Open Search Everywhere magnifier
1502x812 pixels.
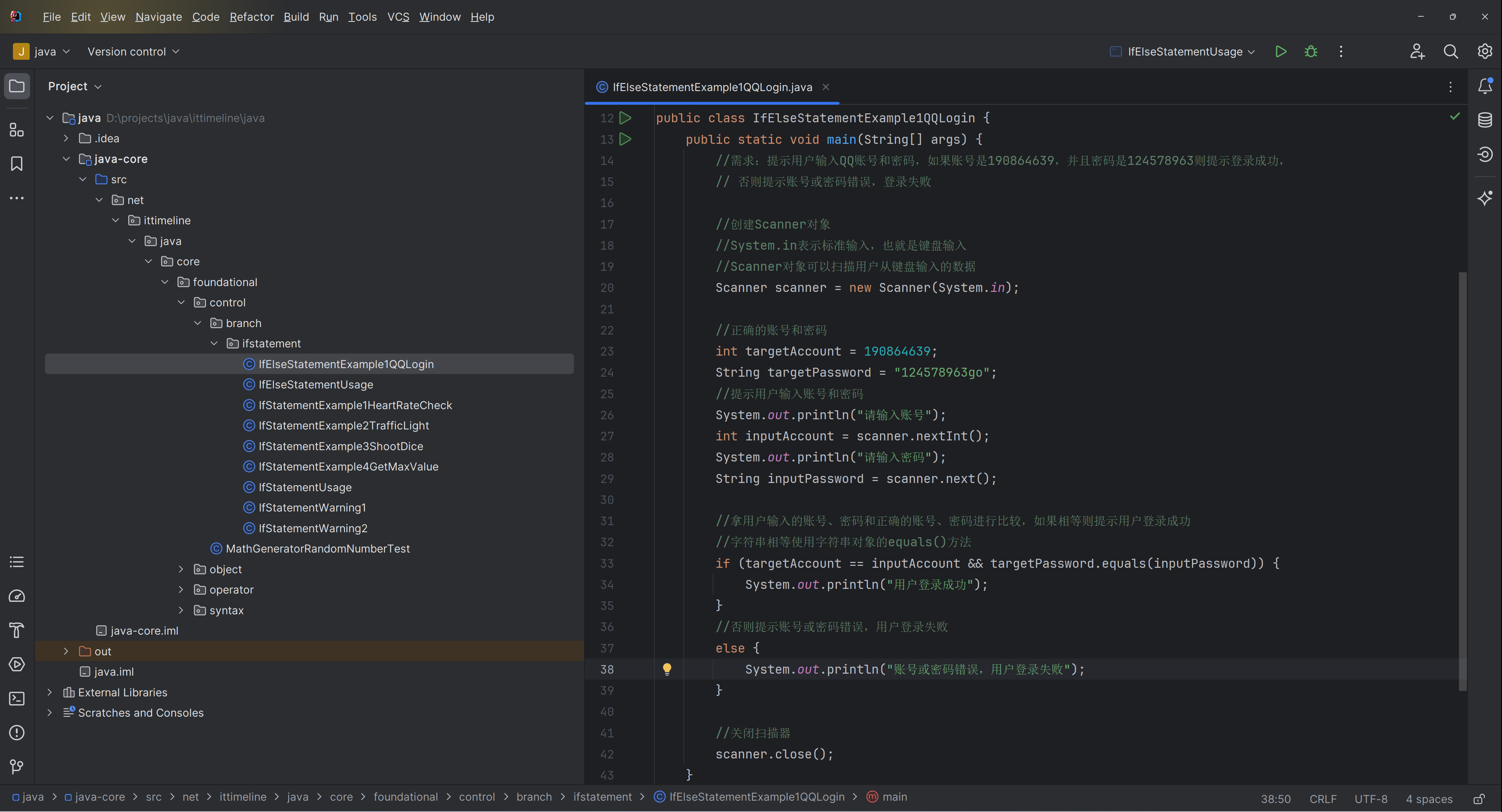(1451, 51)
